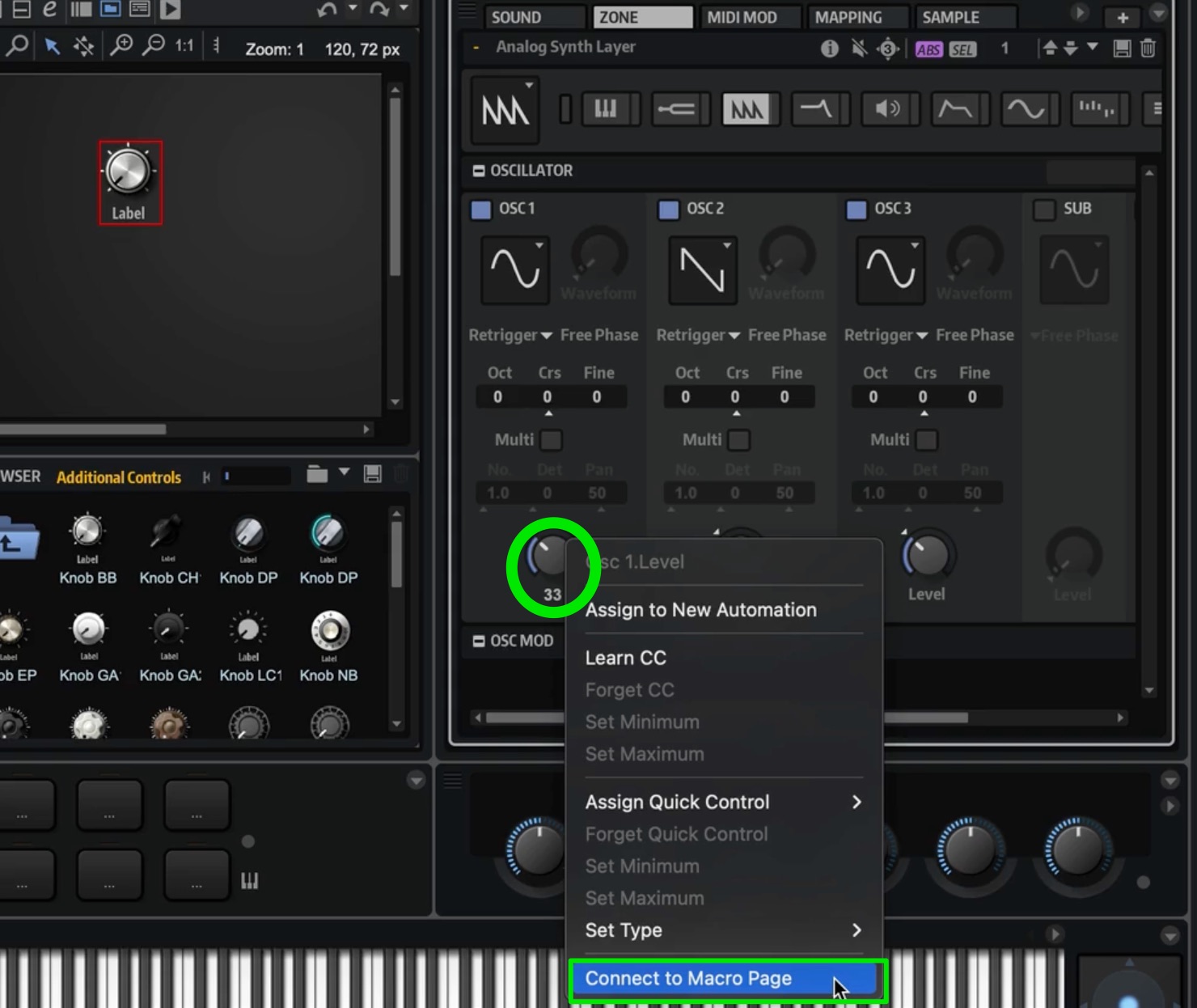
Task: Open the OSC 1 Retrigger dropdown
Action: tap(510, 335)
